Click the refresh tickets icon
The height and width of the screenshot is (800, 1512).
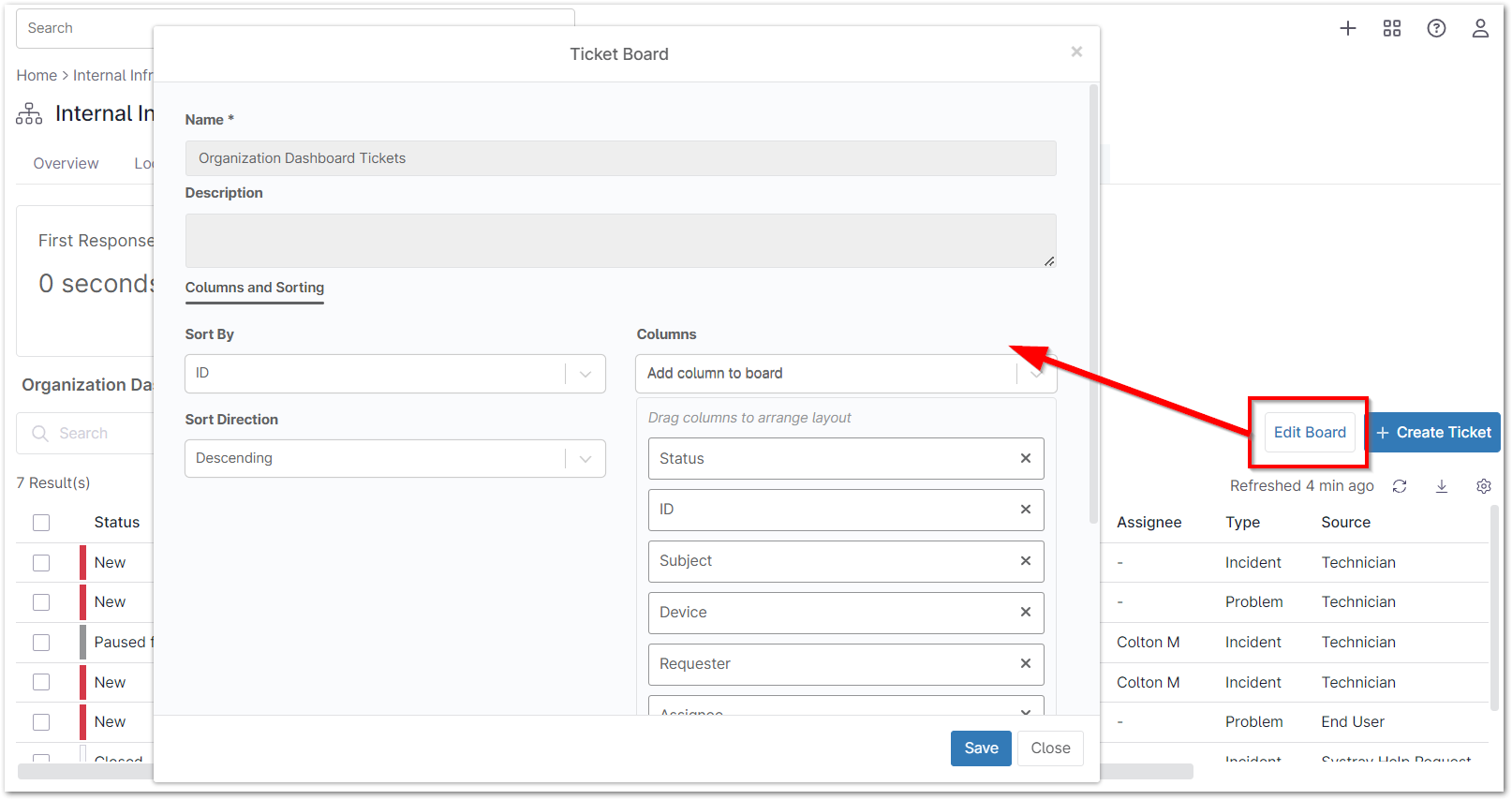pos(1399,486)
